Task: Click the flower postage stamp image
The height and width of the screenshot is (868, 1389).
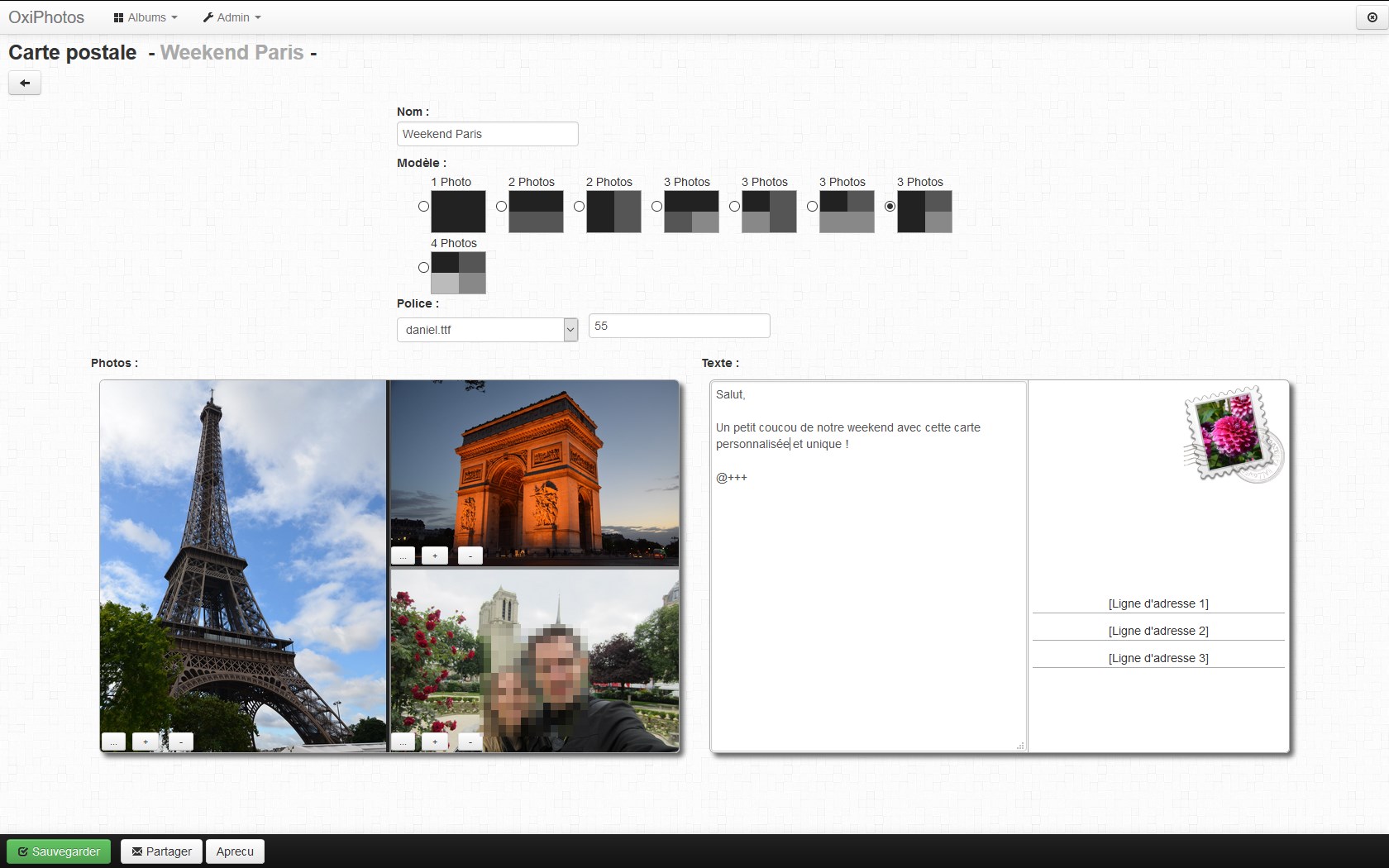Action: [1233, 434]
